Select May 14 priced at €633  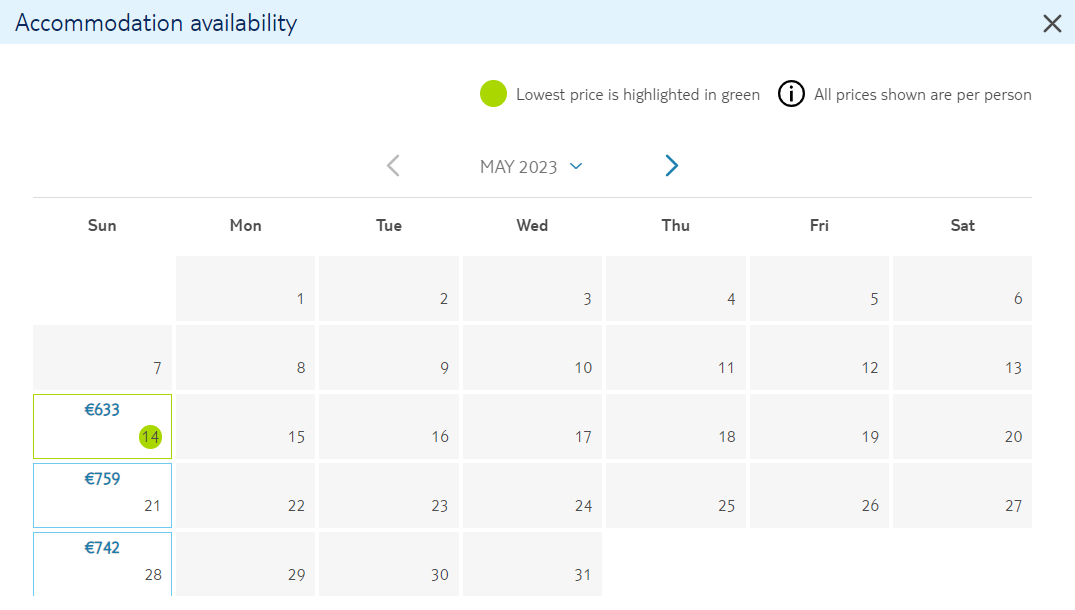[x=102, y=426]
